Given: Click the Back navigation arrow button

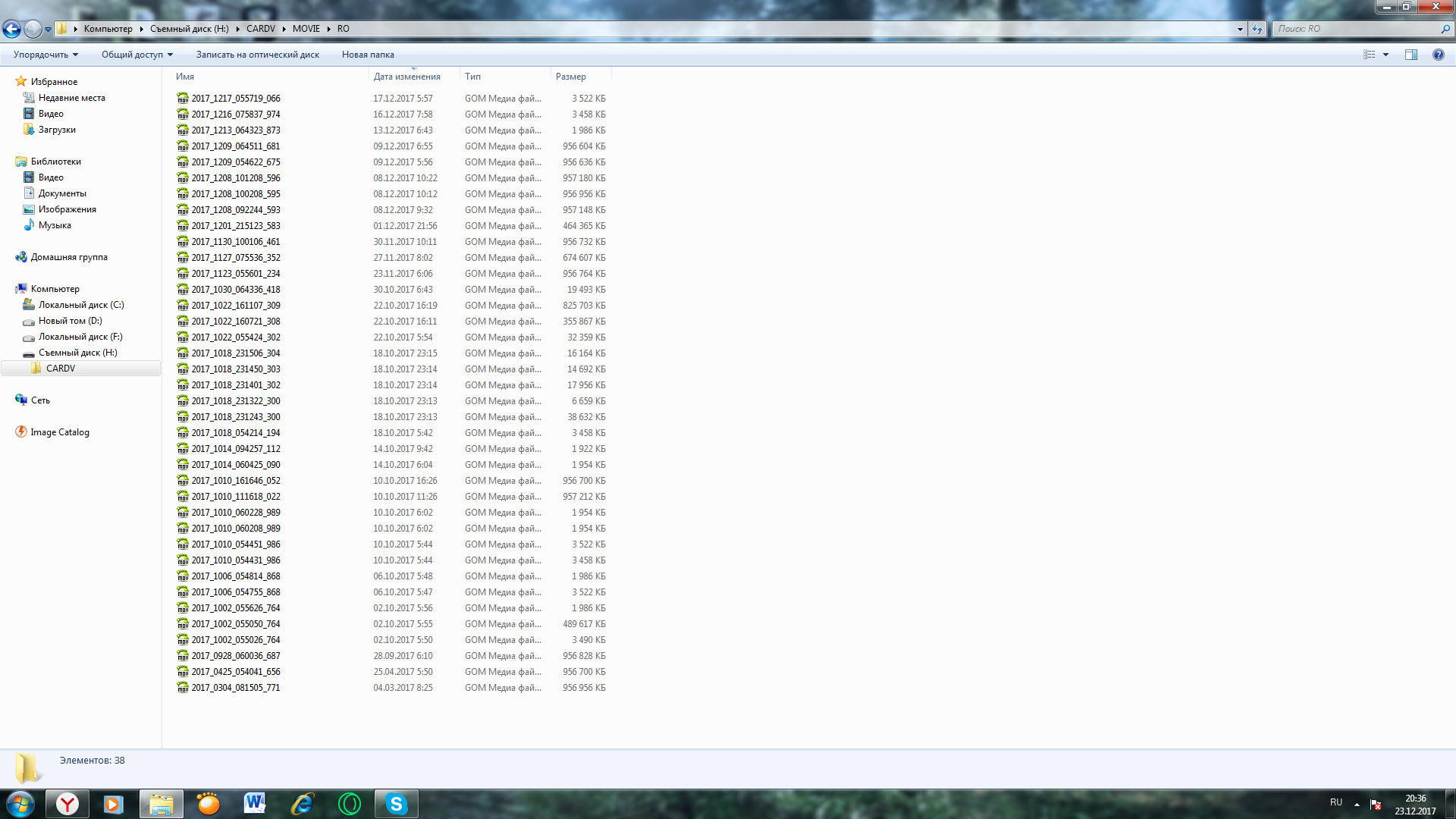Looking at the screenshot, I should [11, 29].
